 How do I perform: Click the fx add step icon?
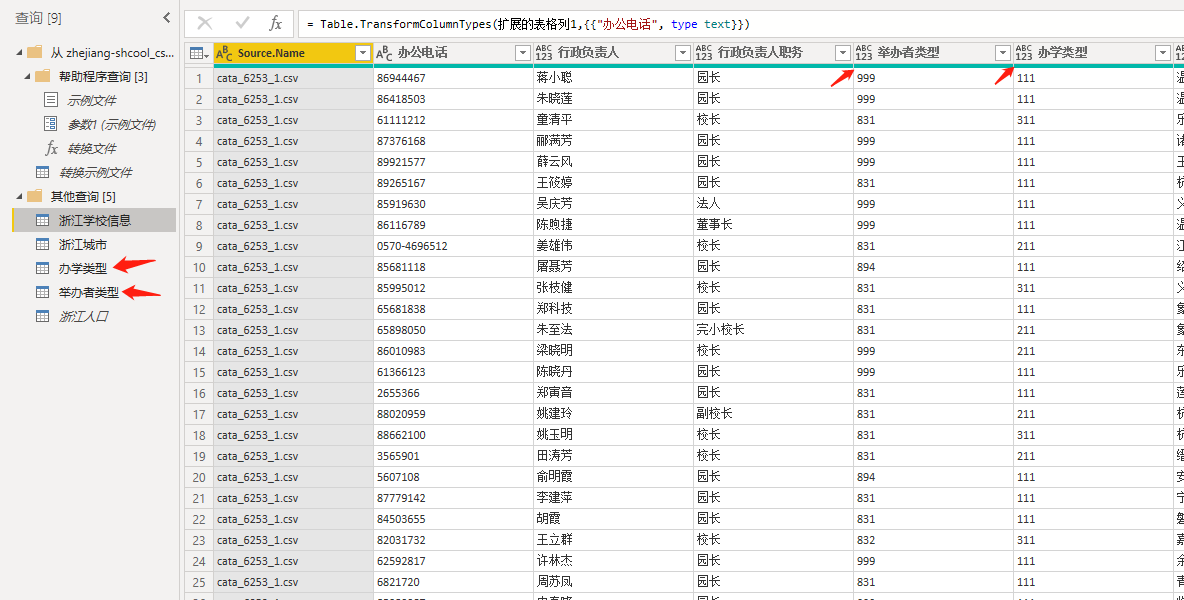coord(276,23)
